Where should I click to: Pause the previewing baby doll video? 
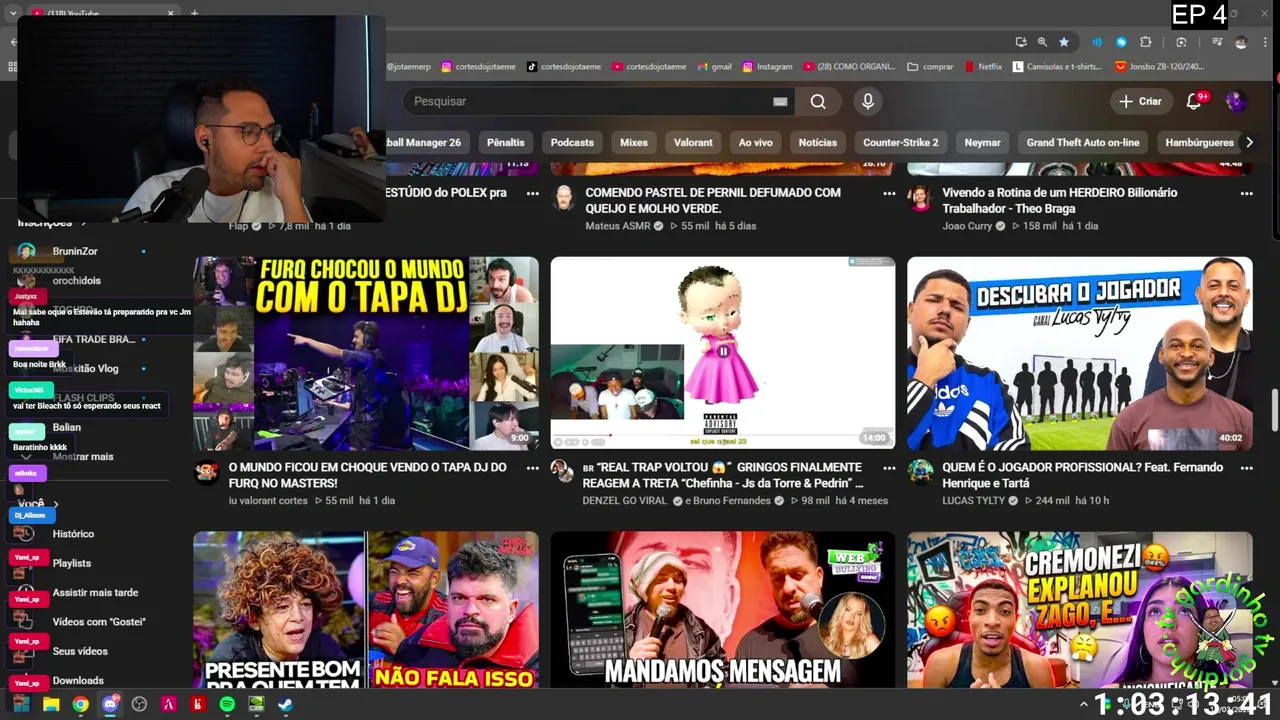pos(723,352)
